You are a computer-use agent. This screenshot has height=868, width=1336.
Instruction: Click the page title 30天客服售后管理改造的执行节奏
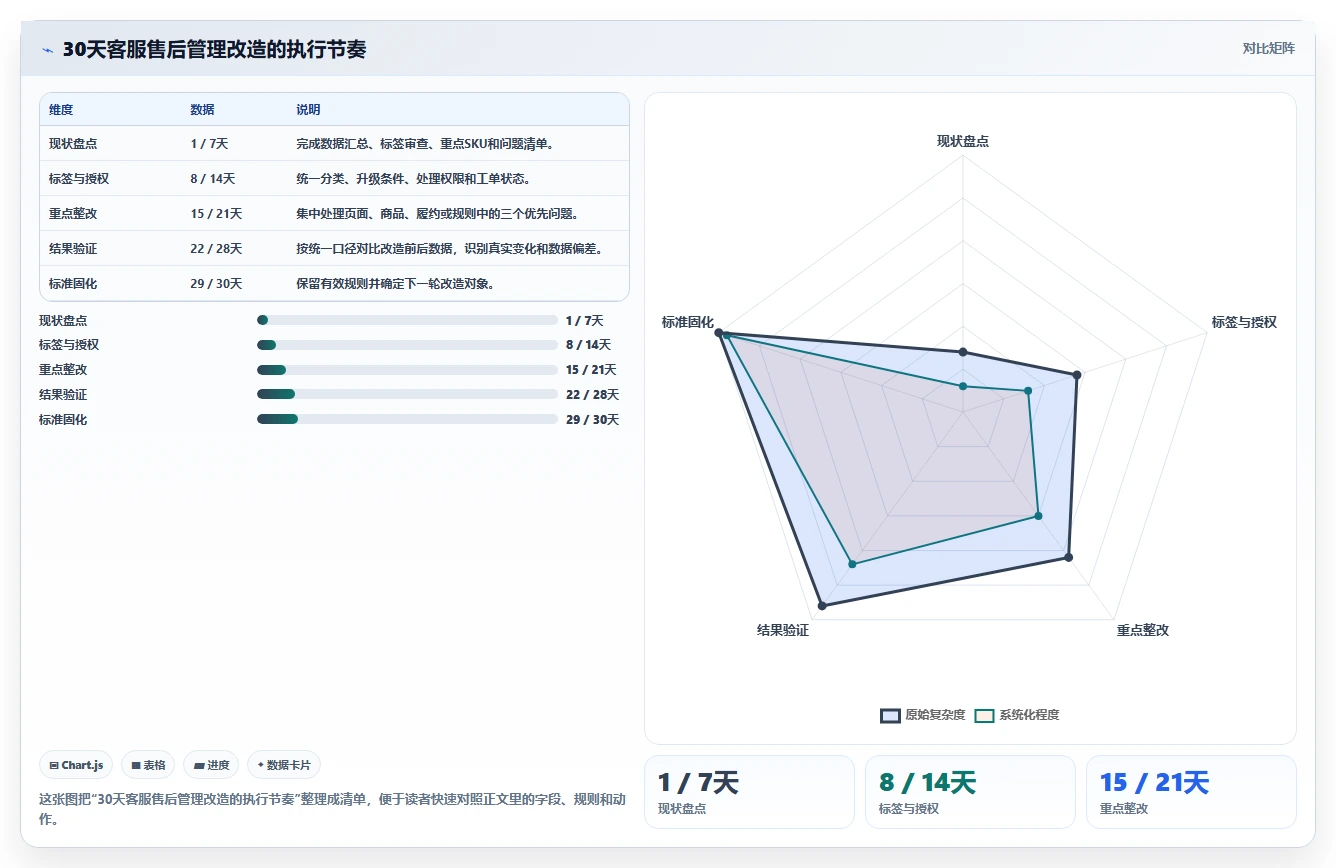click(214, 49)
